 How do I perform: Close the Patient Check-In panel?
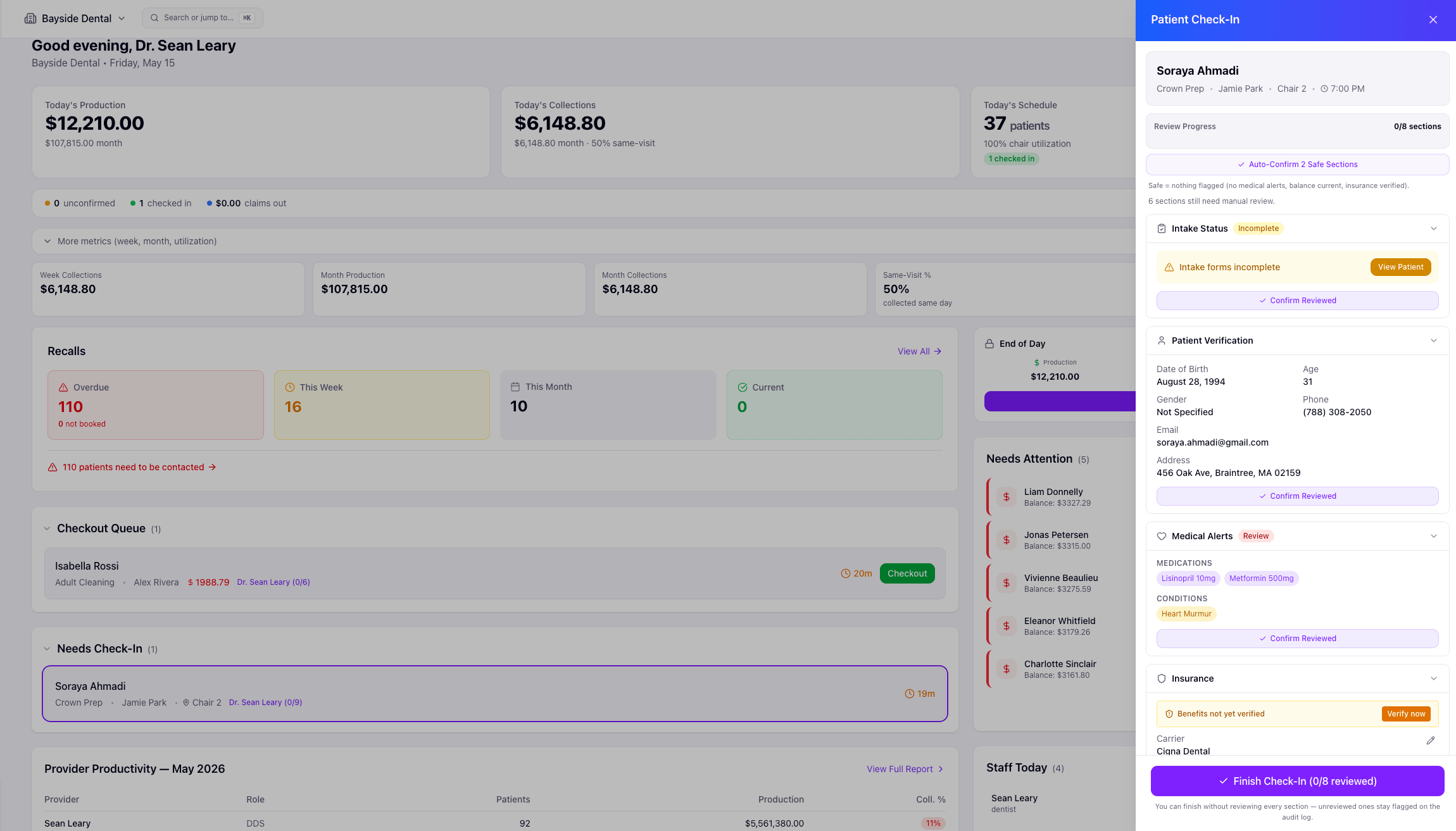1433,20
